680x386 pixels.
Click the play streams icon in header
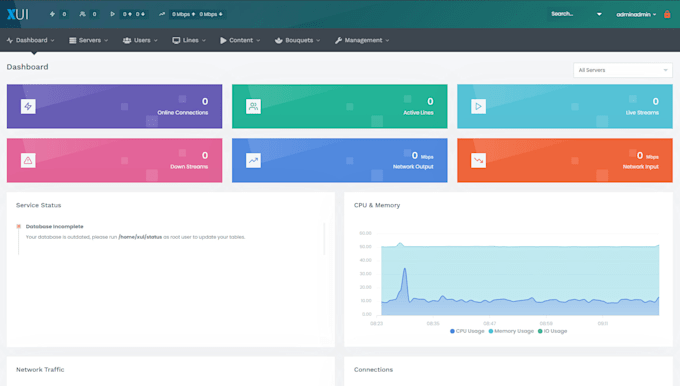click(x=112, y=14)
